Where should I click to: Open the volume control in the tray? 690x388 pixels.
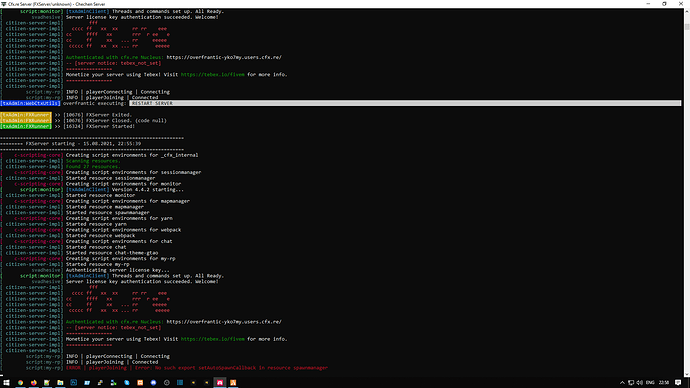point(640,383)
